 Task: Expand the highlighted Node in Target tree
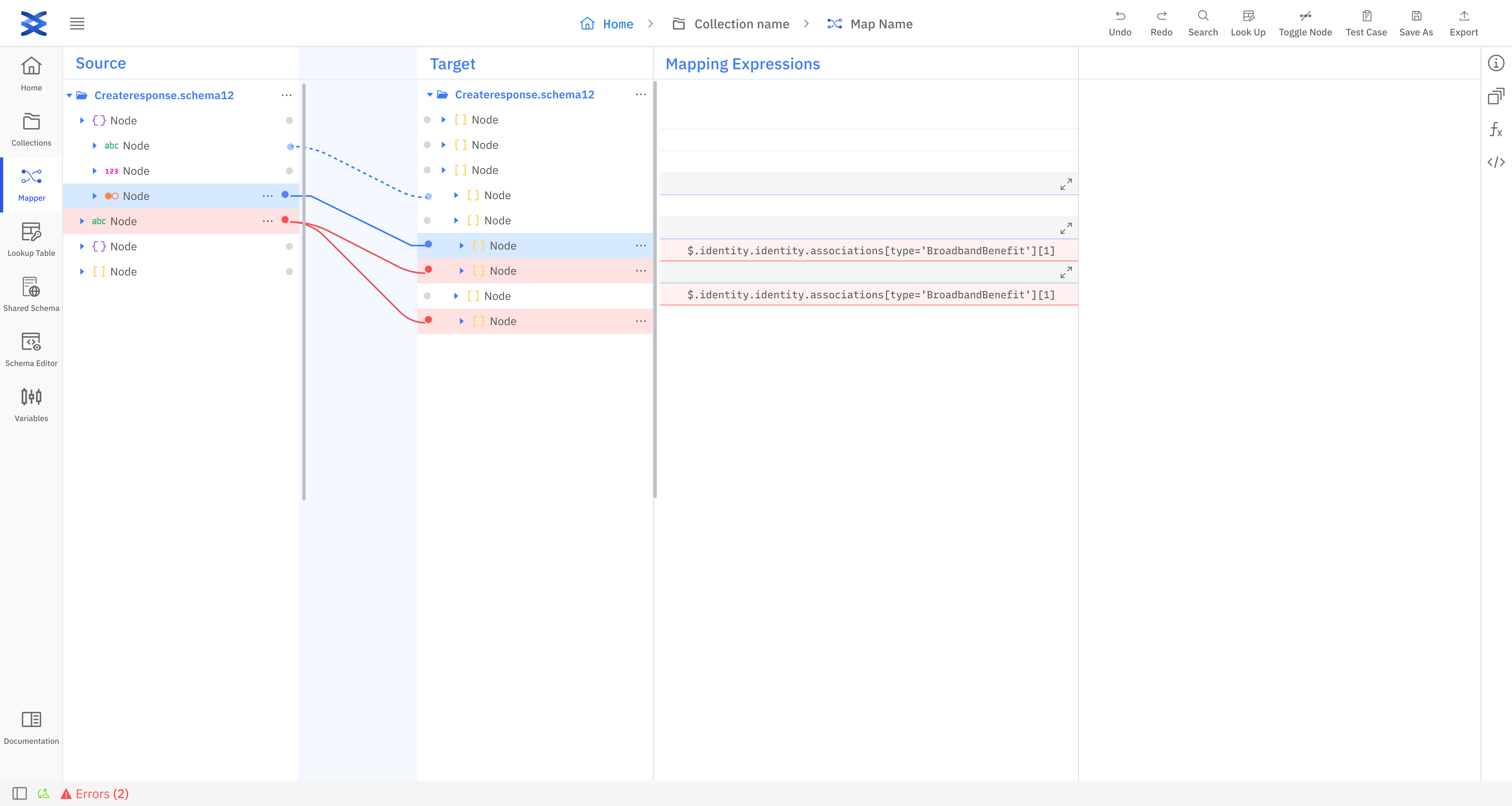tap(461, 246)
